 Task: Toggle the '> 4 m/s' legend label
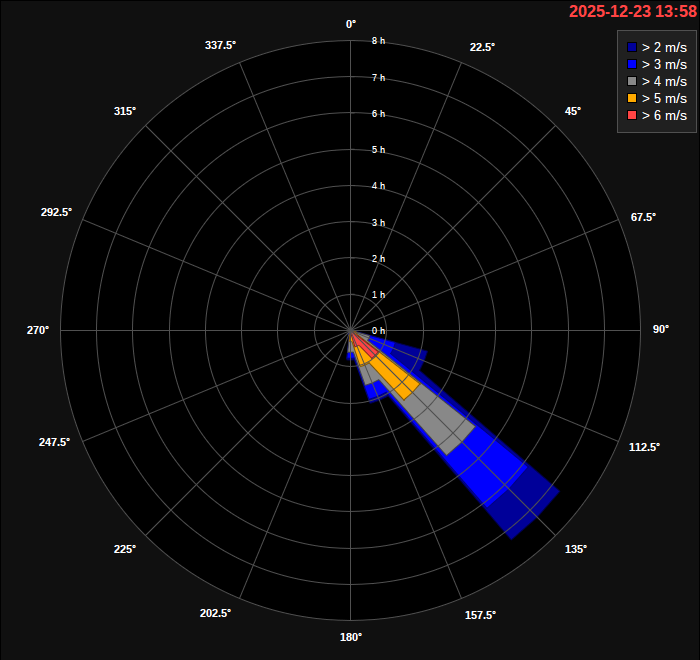tap(664, 81)
